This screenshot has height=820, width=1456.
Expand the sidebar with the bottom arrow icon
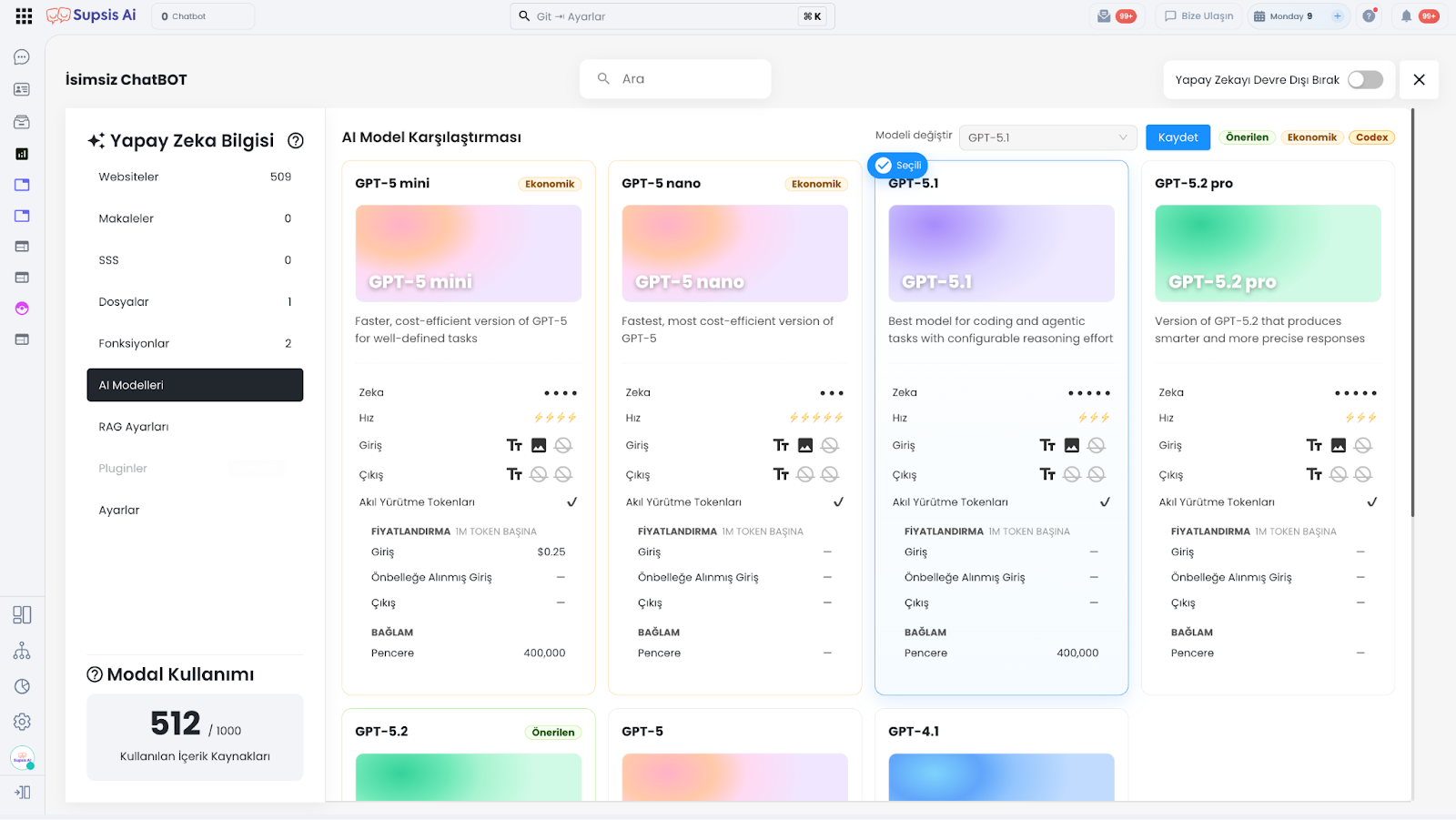coord(22,793)
